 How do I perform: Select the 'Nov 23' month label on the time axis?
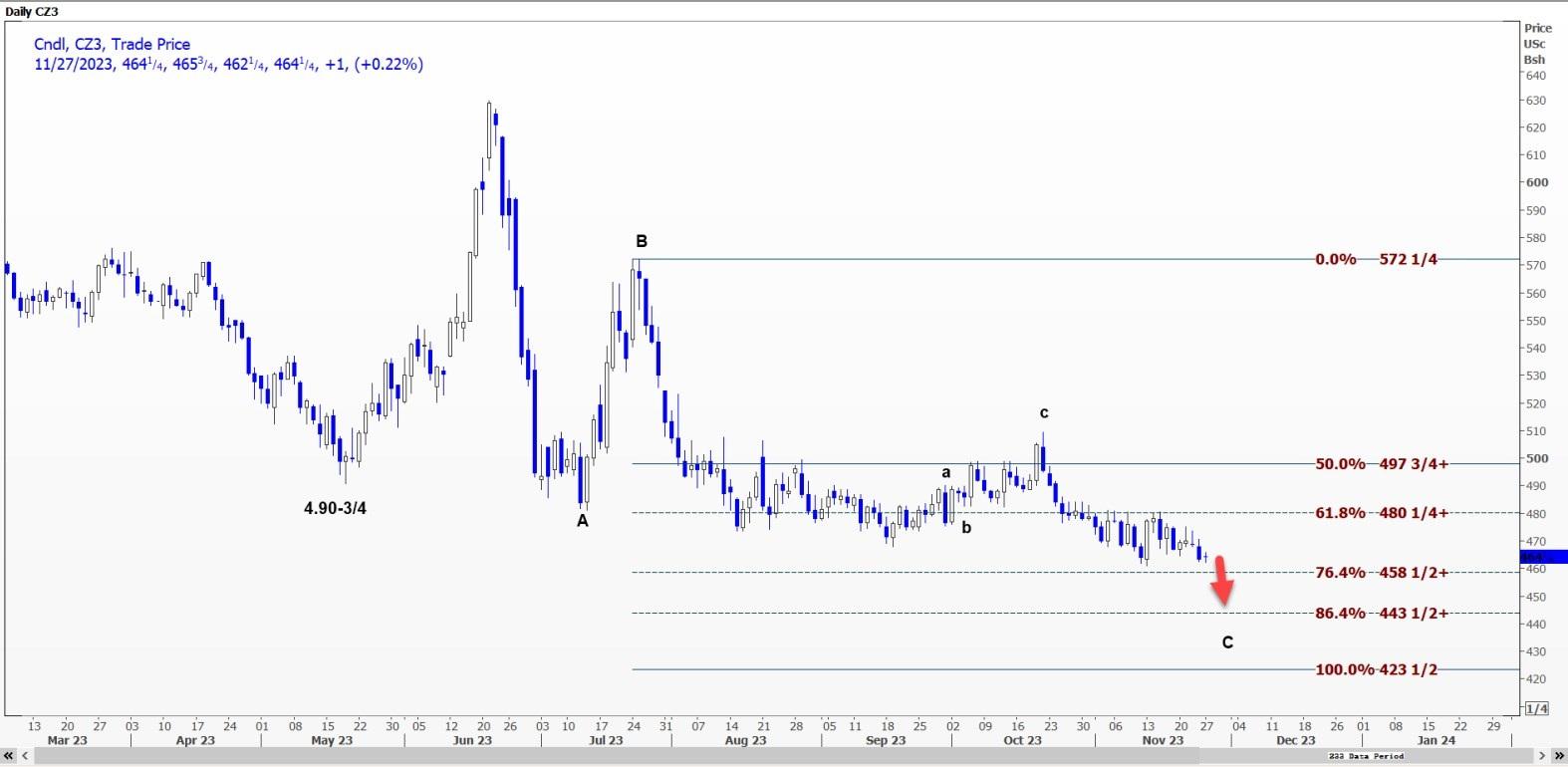pyautogui.click(x=1163, y=740)
